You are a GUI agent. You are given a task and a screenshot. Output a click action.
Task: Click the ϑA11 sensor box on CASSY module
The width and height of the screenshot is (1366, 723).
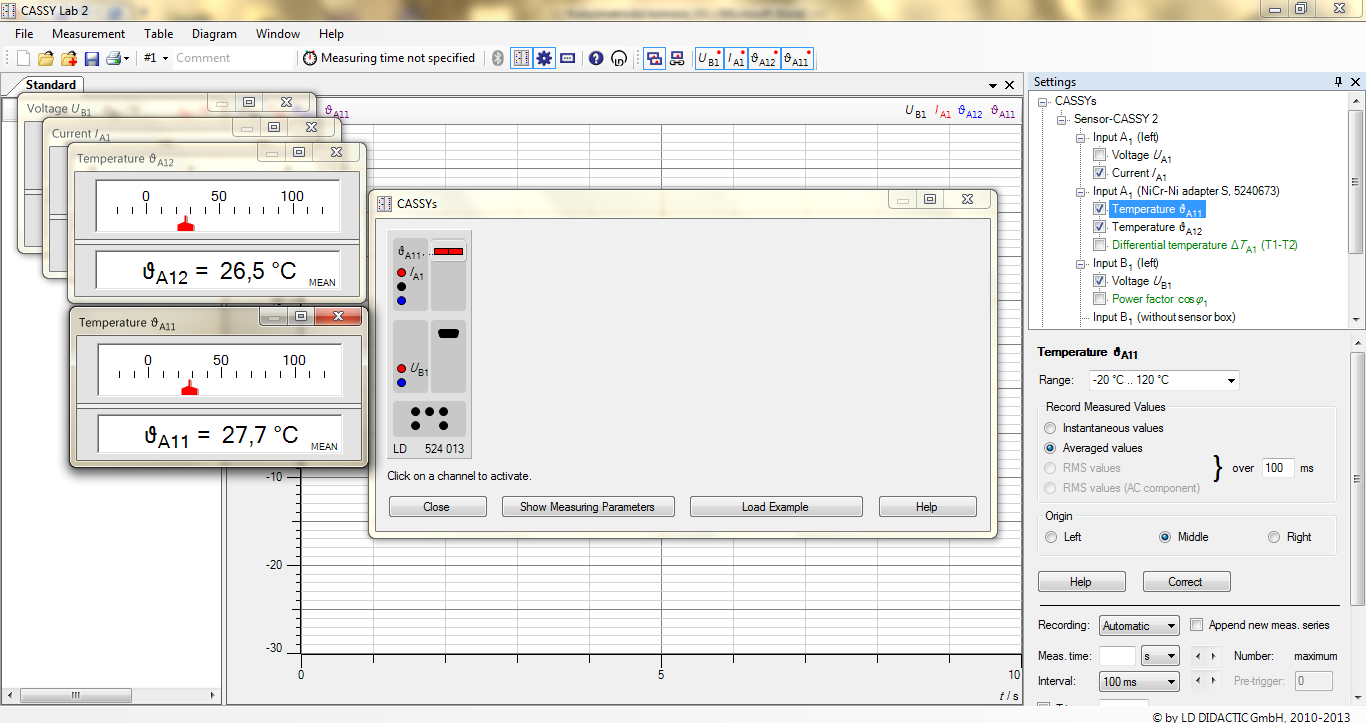tap(448, 252)
